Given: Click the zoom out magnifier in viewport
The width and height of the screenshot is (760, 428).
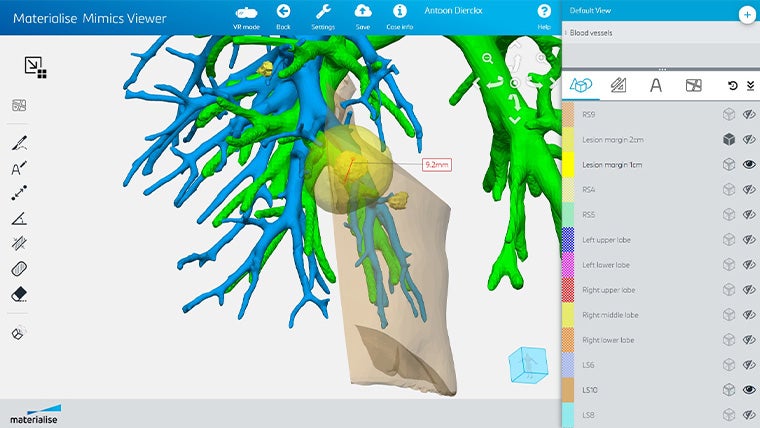Looking at the screenshot, I should [x=488, y=59].
